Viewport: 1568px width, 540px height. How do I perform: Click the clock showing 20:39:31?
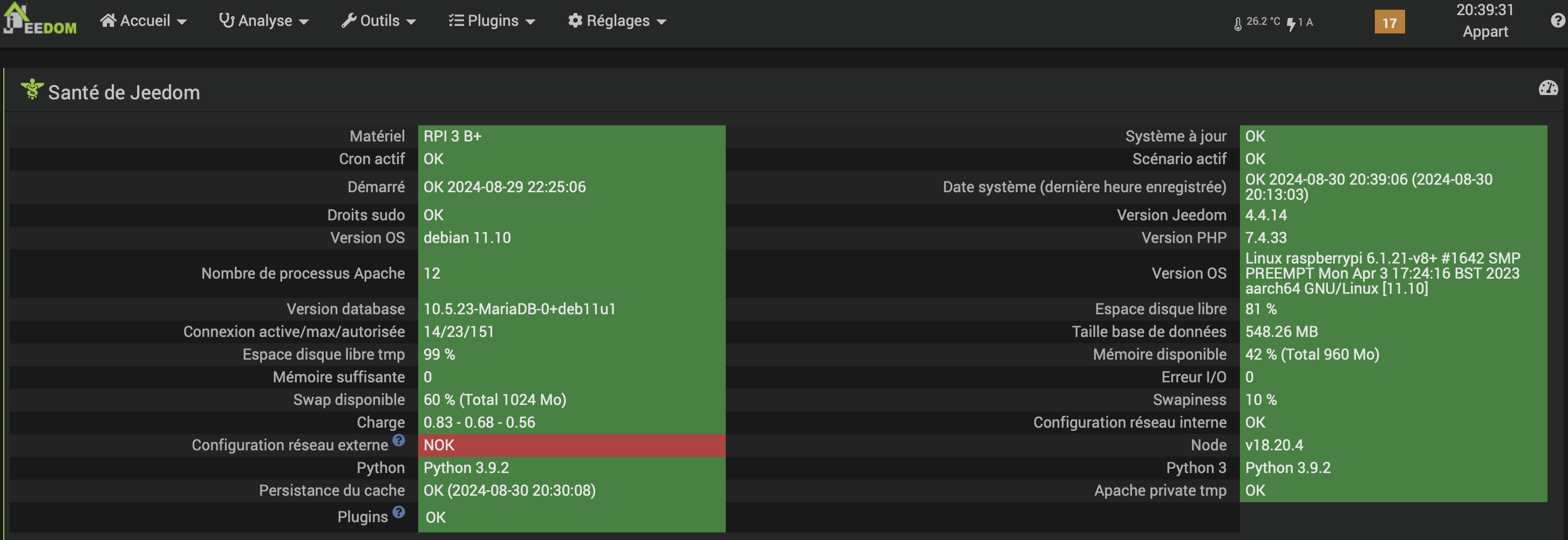pos(1484,10)
